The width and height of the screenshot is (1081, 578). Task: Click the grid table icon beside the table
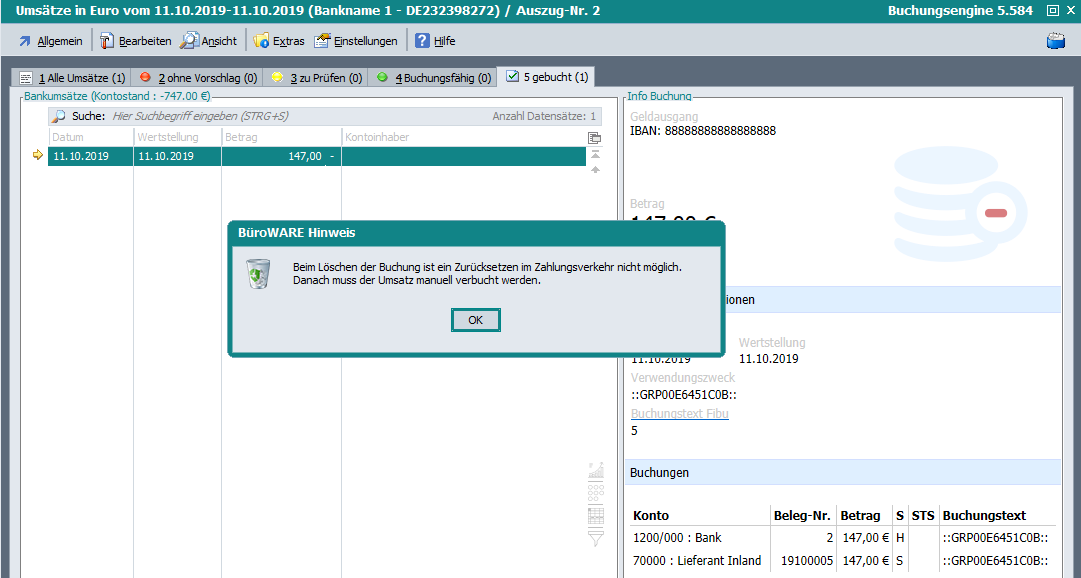click(596, 516)
